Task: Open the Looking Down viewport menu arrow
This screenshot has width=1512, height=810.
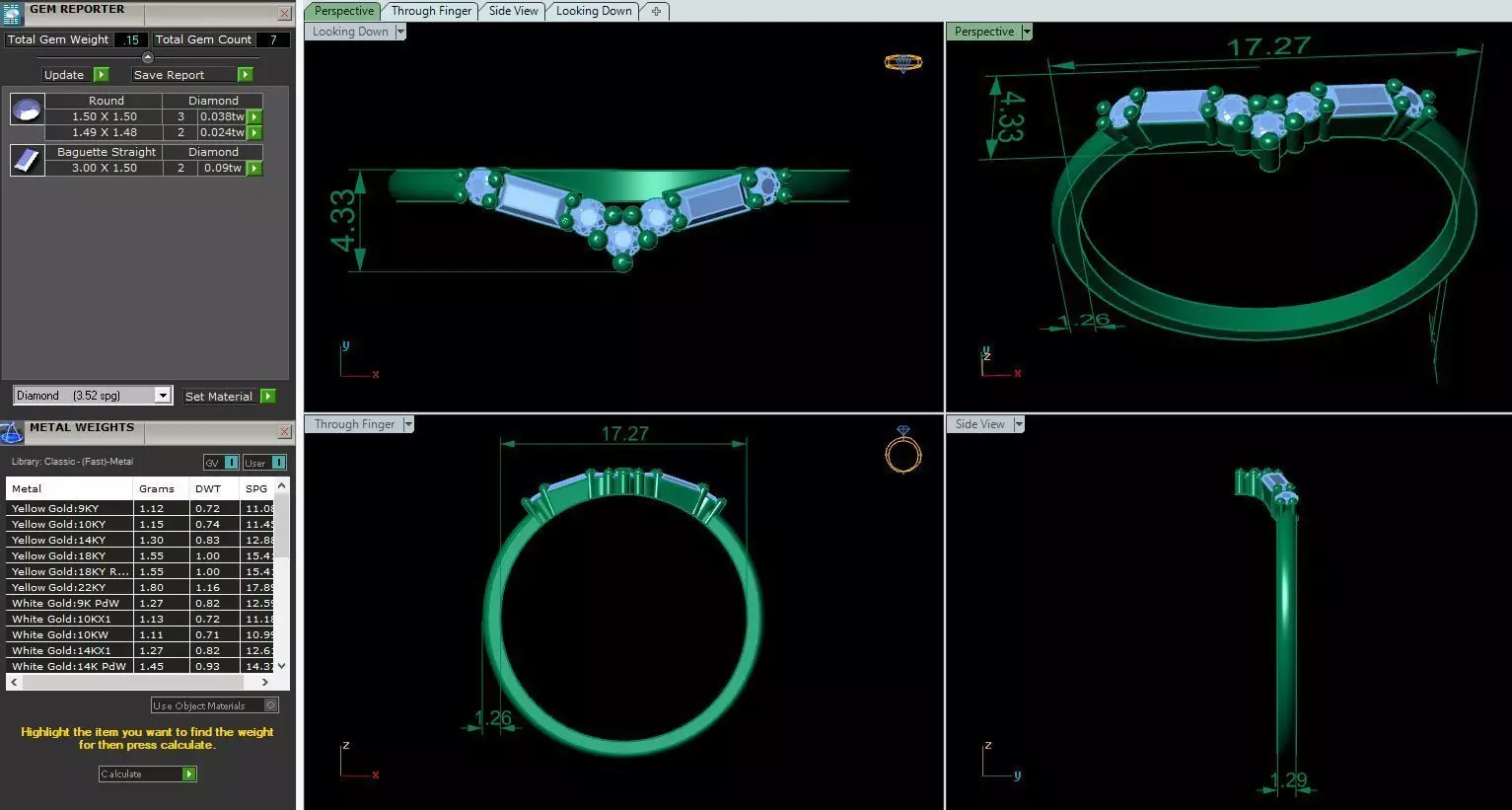Action: 400,32
